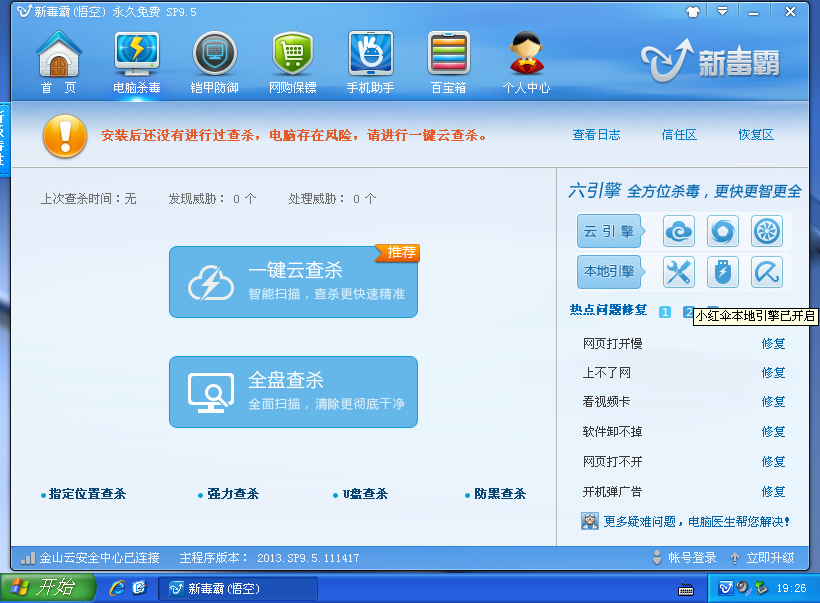This screenshot has height=603, width=820.
Task: Go to the 首页 home icon
Action: (59, 62)
